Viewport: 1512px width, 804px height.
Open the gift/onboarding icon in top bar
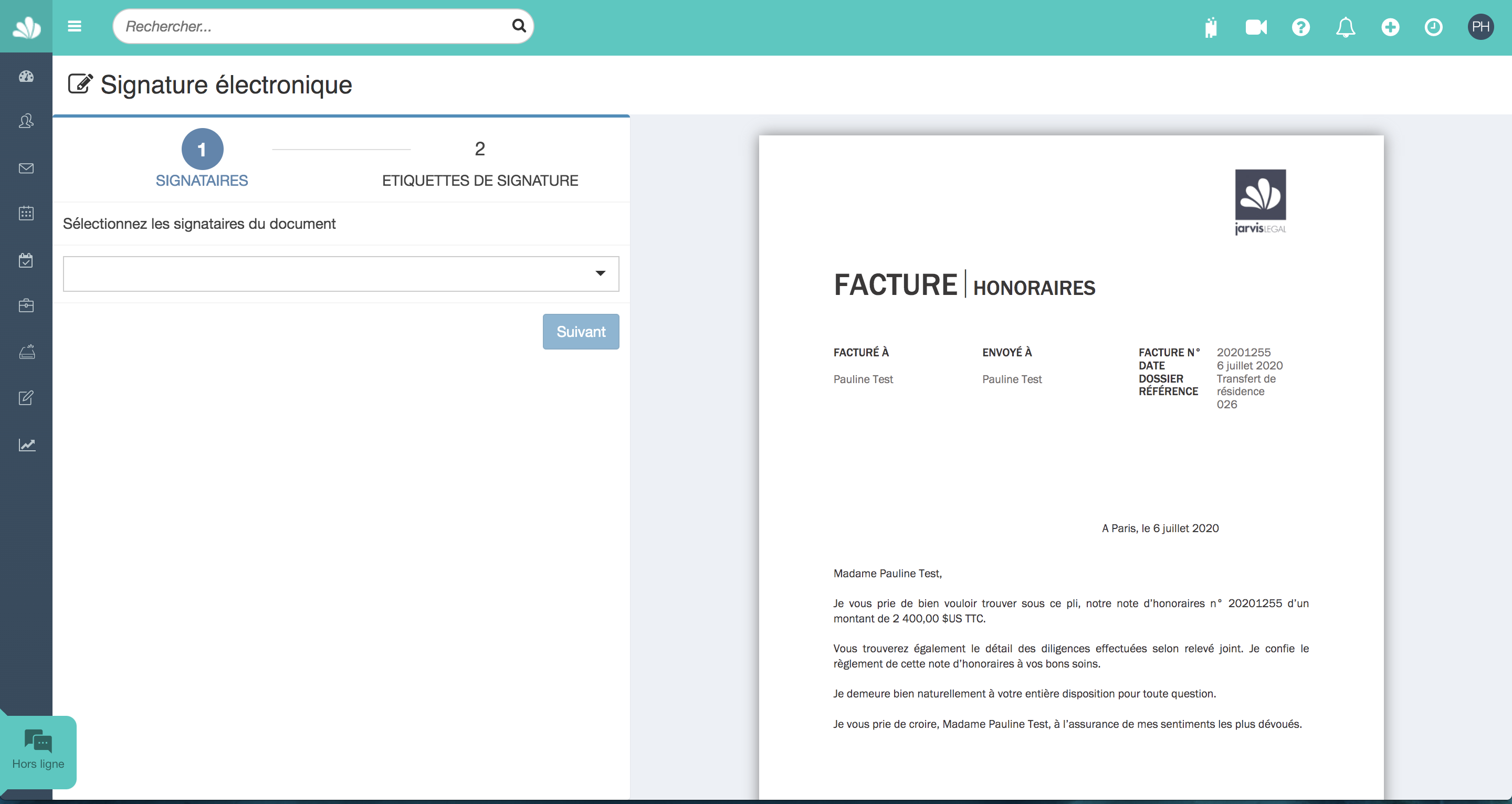pyautogui.click(x=1211, y=27)
